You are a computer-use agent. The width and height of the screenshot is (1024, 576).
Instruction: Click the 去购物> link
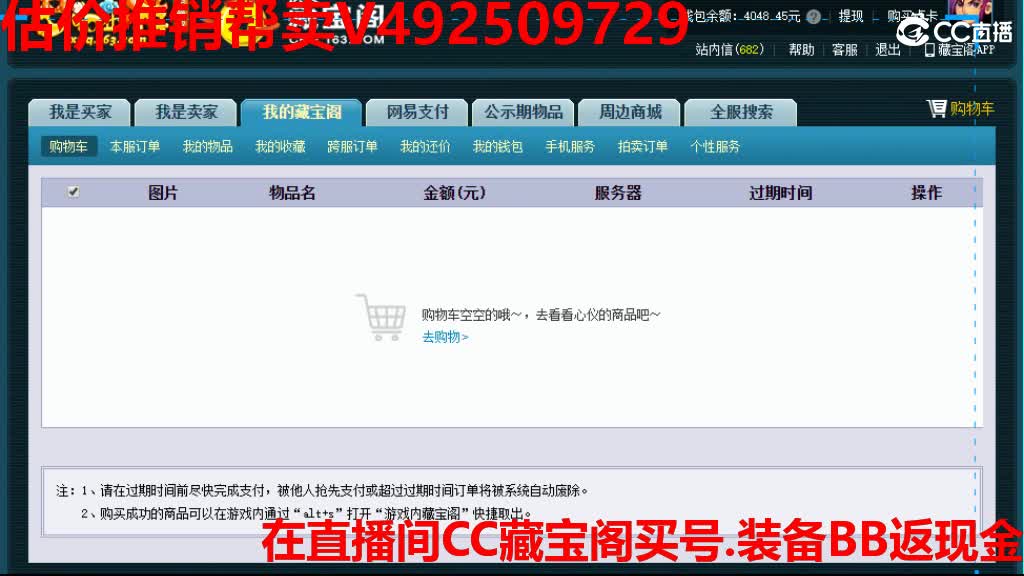tap(445, 337)
